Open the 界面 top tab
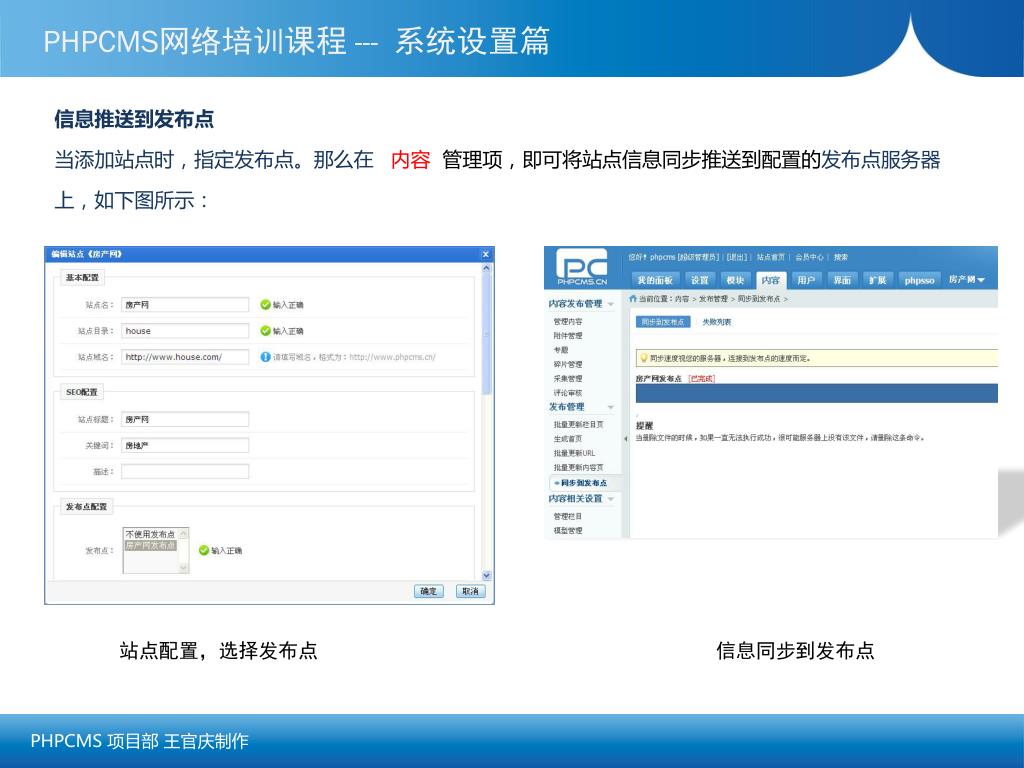Screen dimensions: 1024x768 click(842, 280)
